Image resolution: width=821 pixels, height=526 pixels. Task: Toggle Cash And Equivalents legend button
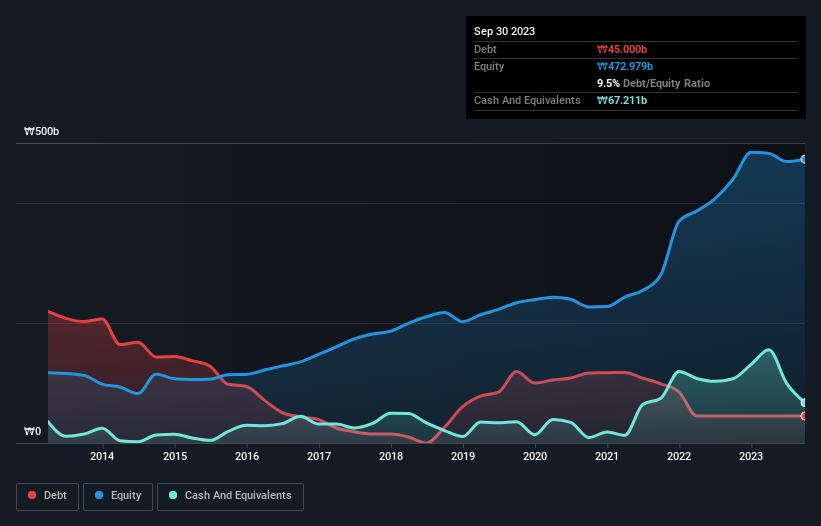pos(230,496)
